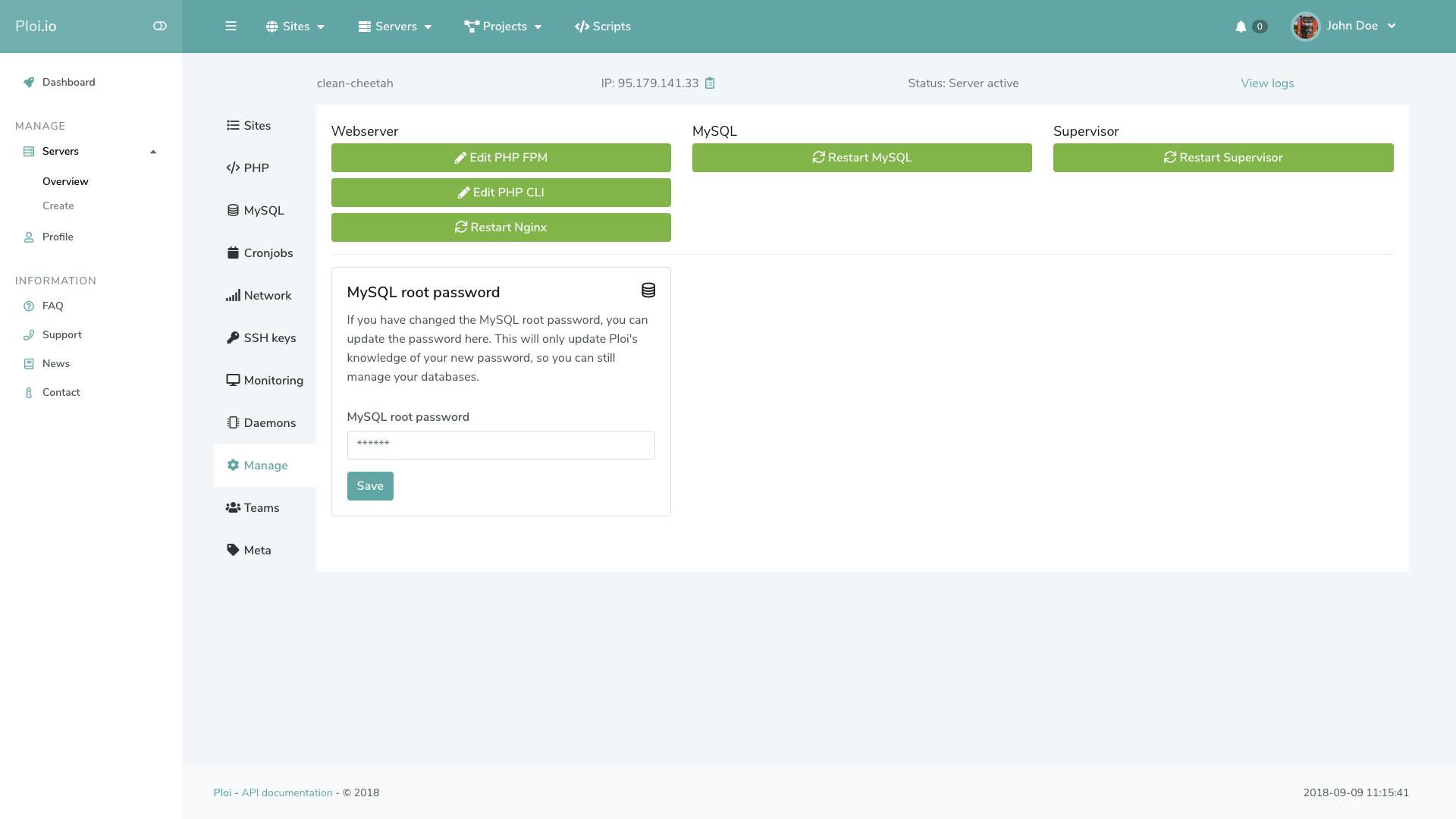Click the Restart Nginx button
This screenshot has width=1456, height=819.
500,227
